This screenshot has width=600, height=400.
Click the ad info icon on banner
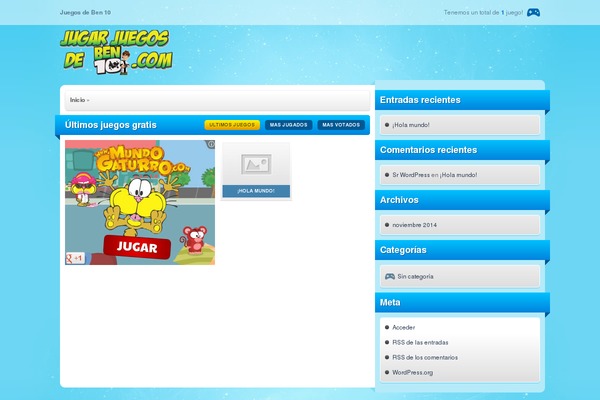pos(211,144)
